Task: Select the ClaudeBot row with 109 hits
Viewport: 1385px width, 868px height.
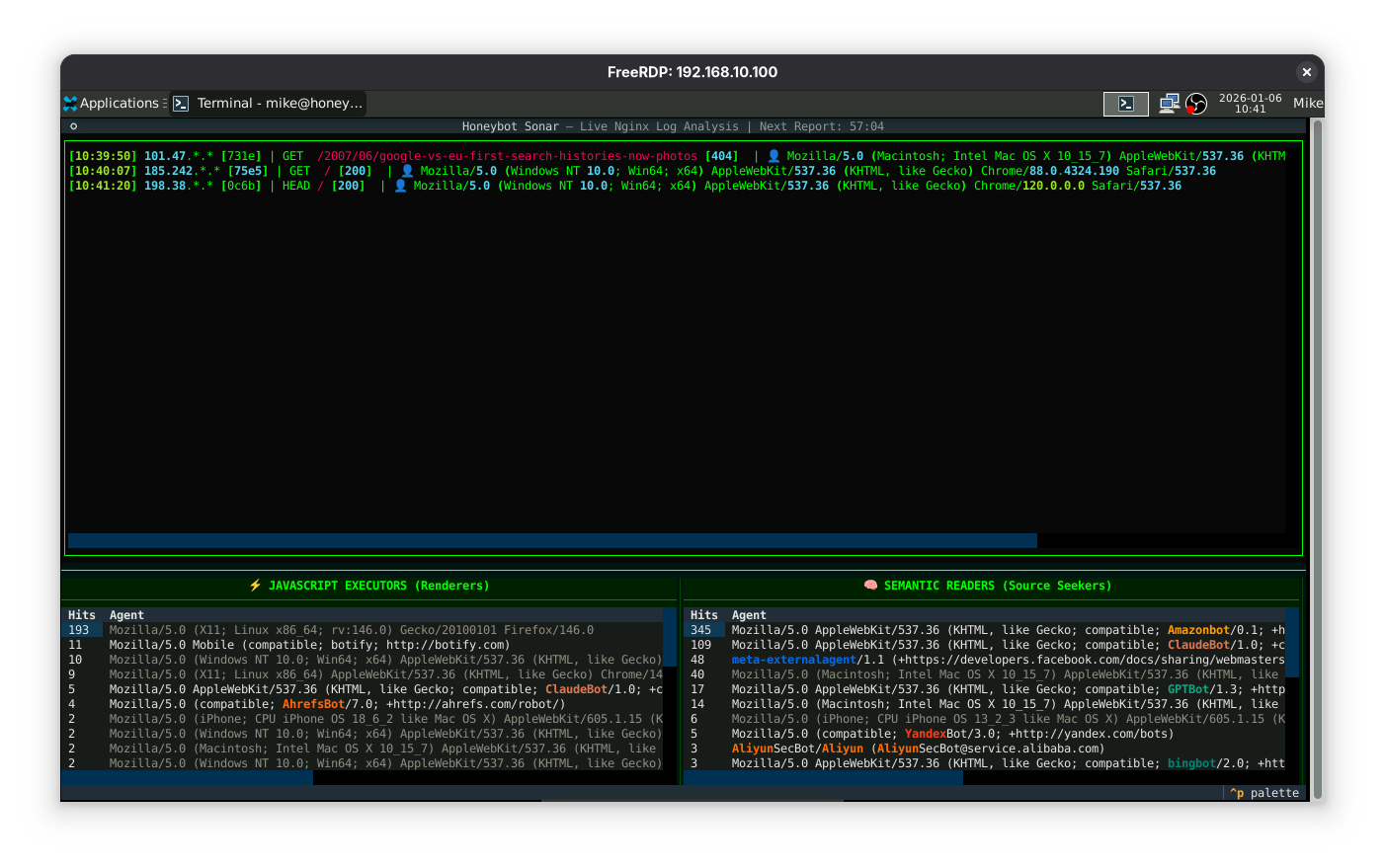Action: click(985, 645)
